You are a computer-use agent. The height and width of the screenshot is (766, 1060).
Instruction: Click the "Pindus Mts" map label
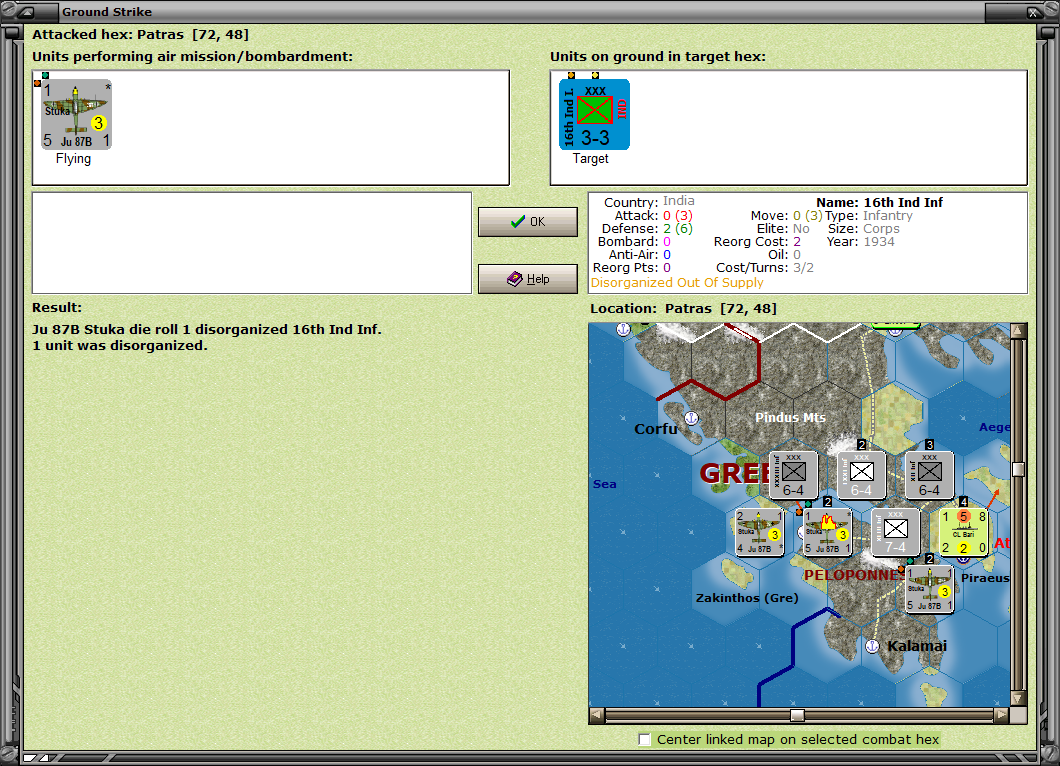coord(790,417)
